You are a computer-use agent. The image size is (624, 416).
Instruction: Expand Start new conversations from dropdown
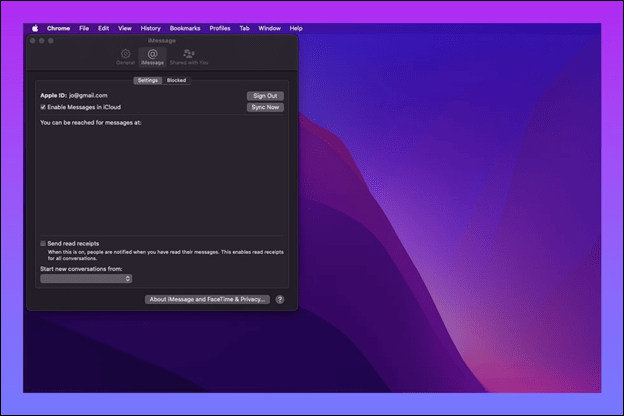pos(86,278)
